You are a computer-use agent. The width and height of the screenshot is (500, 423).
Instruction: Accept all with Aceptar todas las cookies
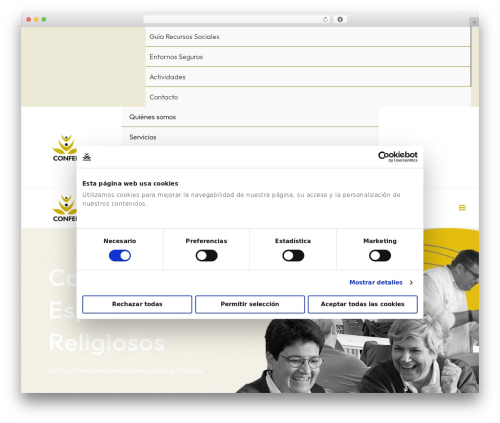363,304
